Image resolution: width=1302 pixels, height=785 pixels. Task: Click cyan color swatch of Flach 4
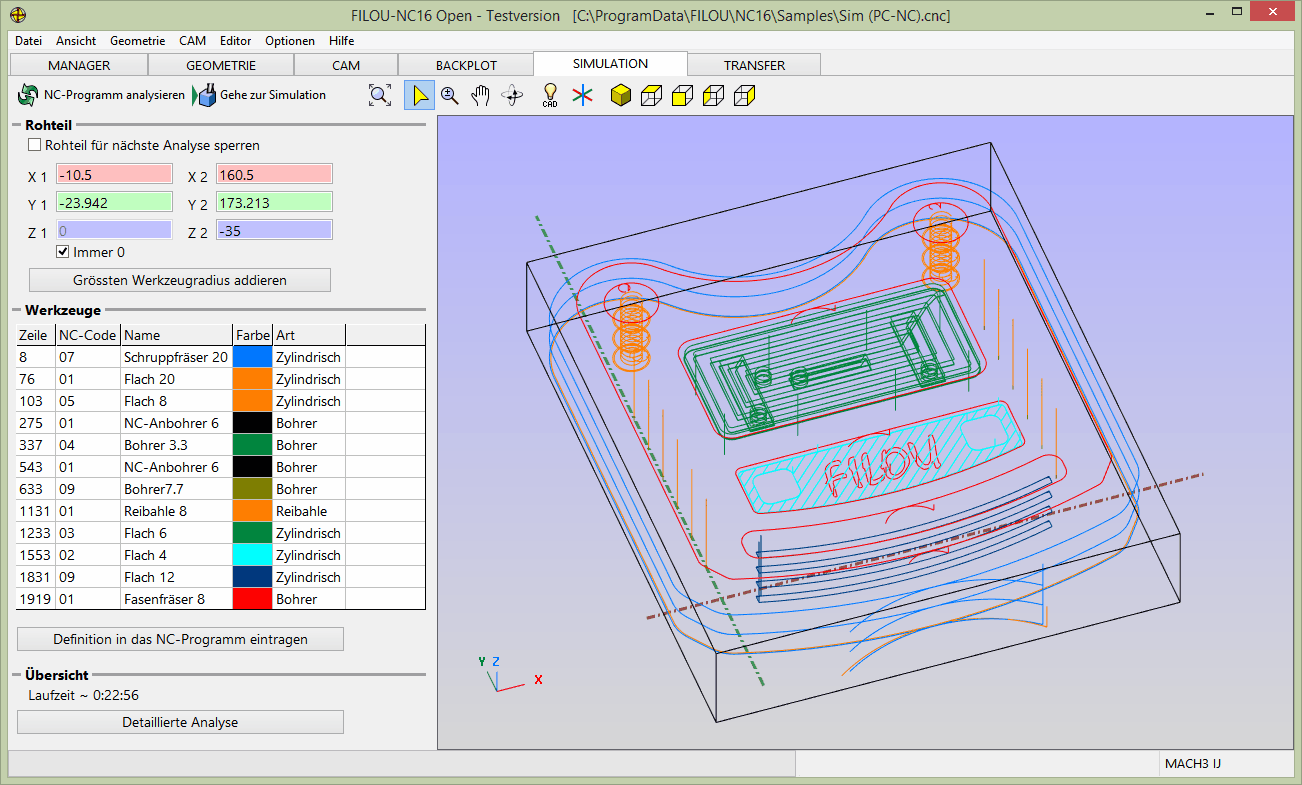coord(252,555)
